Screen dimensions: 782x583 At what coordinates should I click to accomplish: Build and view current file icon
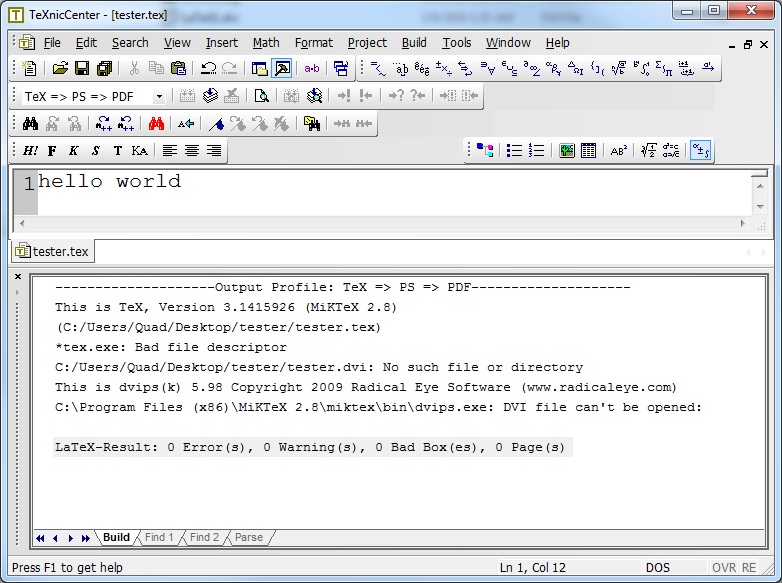pos(210,96)
